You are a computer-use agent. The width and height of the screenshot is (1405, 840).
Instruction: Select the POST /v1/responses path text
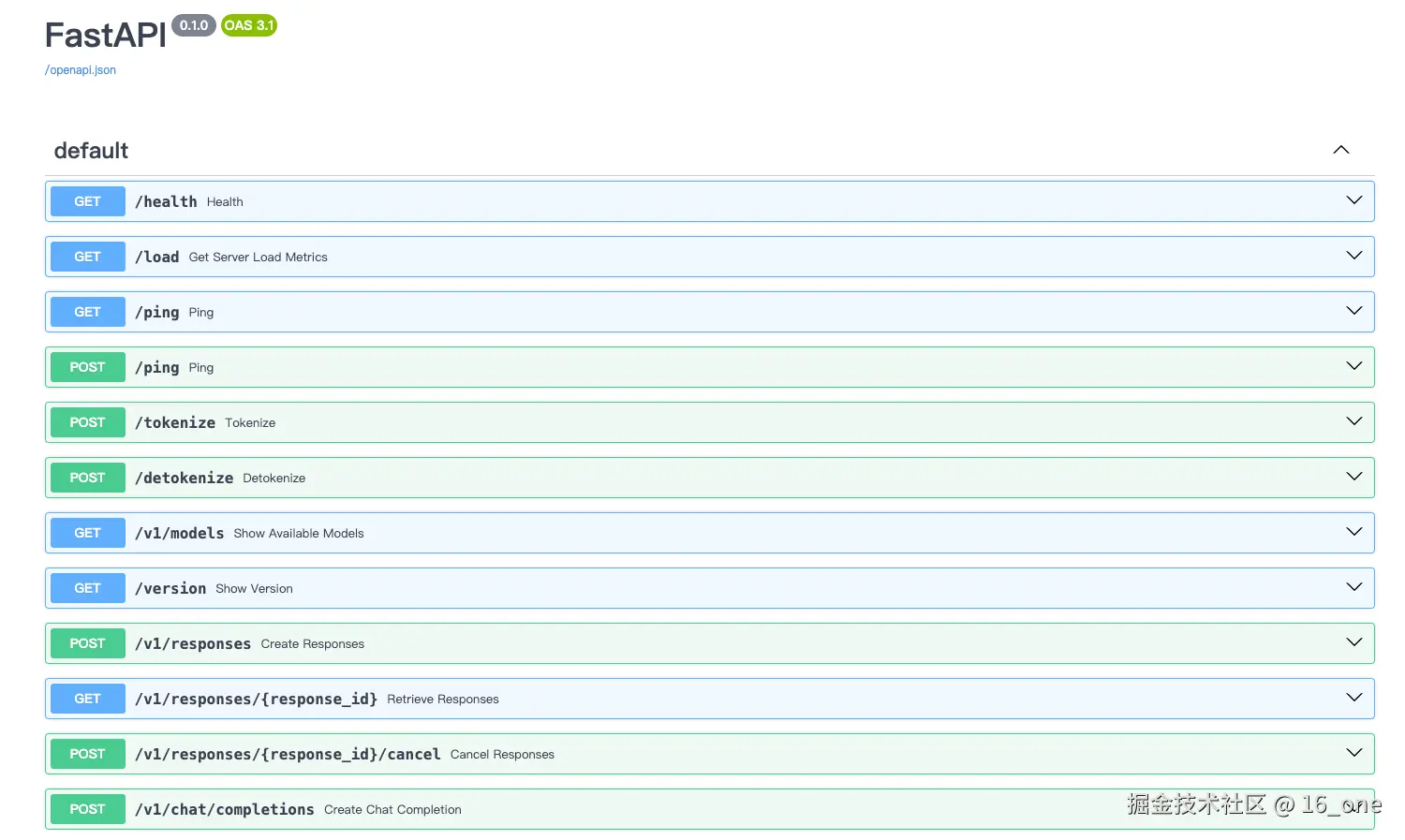click(193, 643)
